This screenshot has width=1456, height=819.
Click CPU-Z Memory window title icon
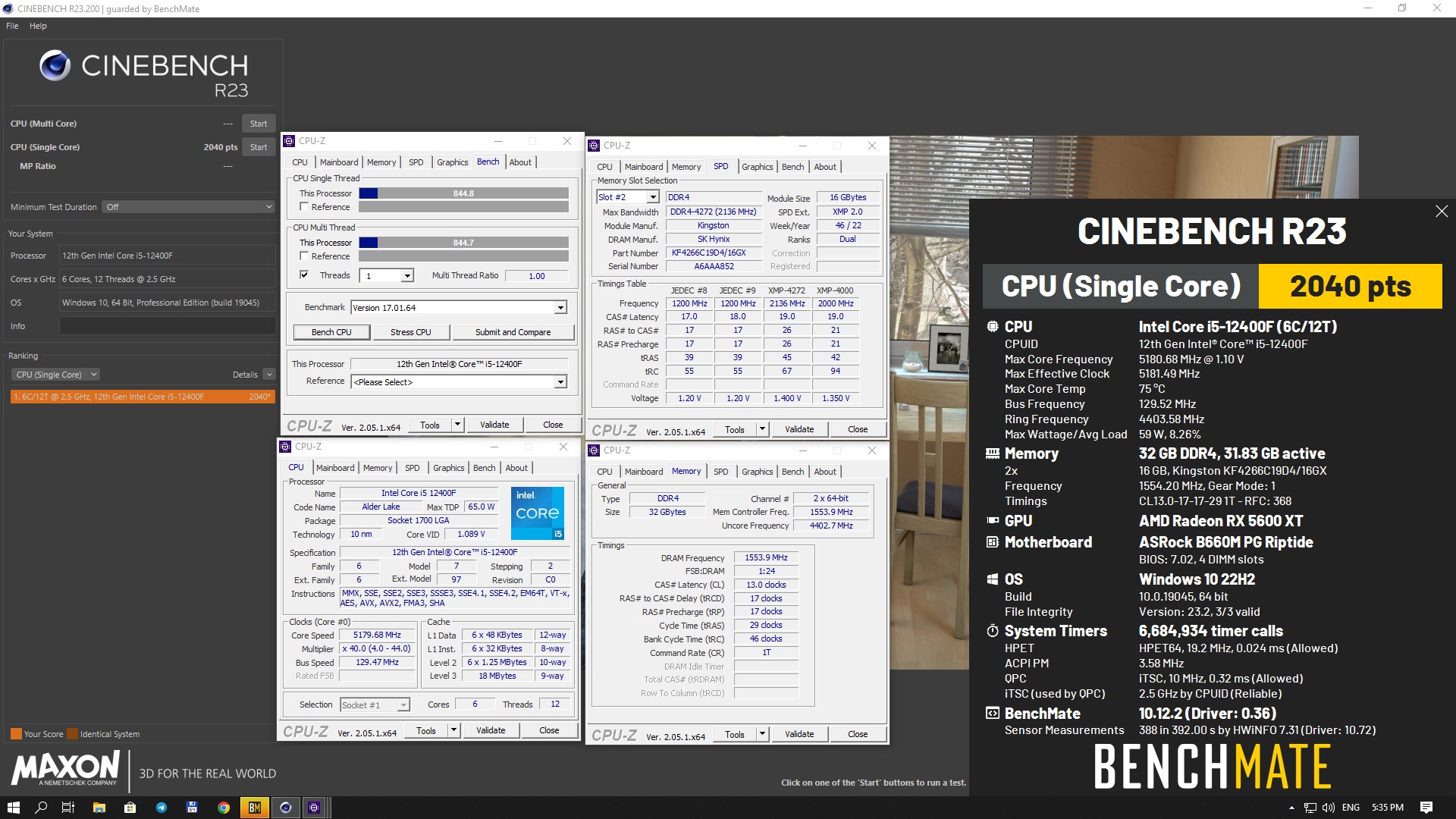point(595,450)
